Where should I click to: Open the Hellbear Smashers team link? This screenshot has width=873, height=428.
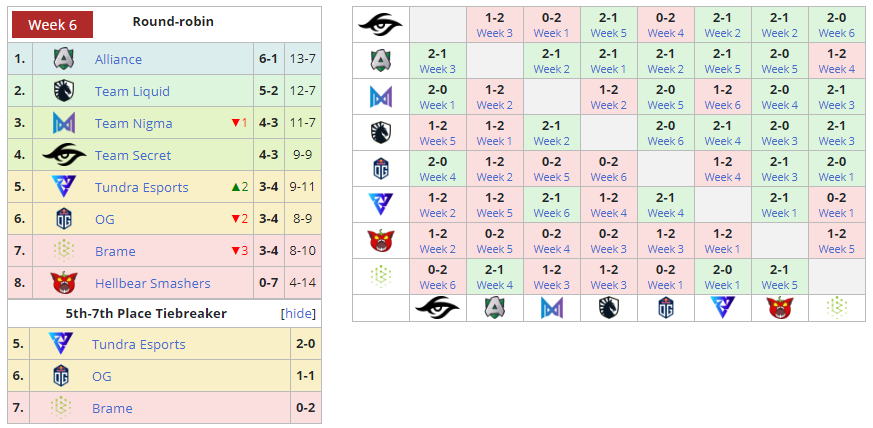[152, 283]
